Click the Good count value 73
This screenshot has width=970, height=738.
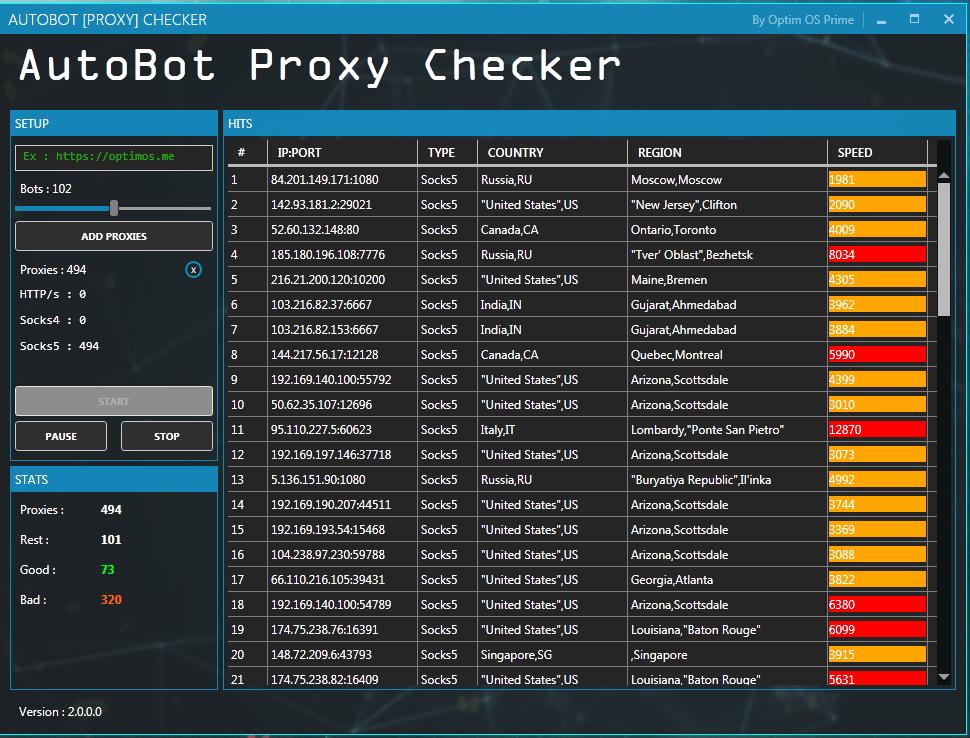108,570
